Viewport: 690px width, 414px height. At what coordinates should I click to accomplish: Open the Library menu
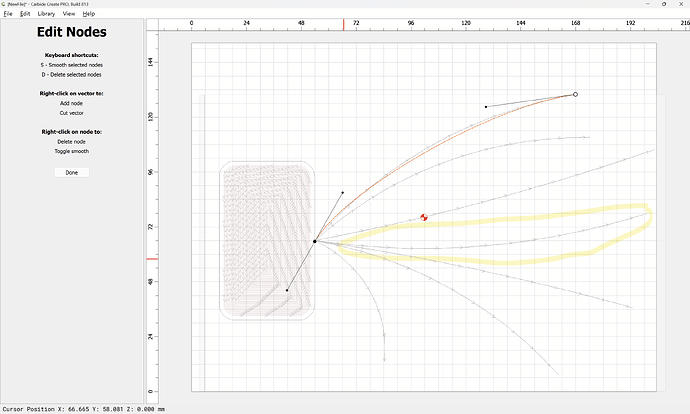pos(46,14)
